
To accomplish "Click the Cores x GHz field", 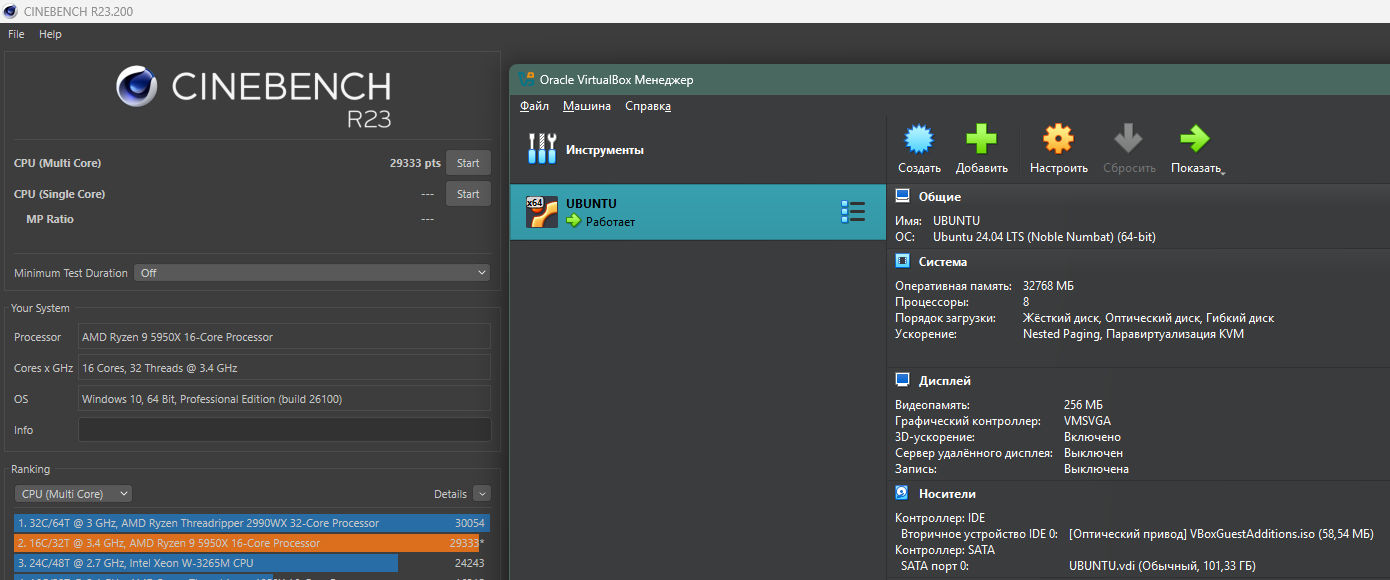I will point(284,368).
